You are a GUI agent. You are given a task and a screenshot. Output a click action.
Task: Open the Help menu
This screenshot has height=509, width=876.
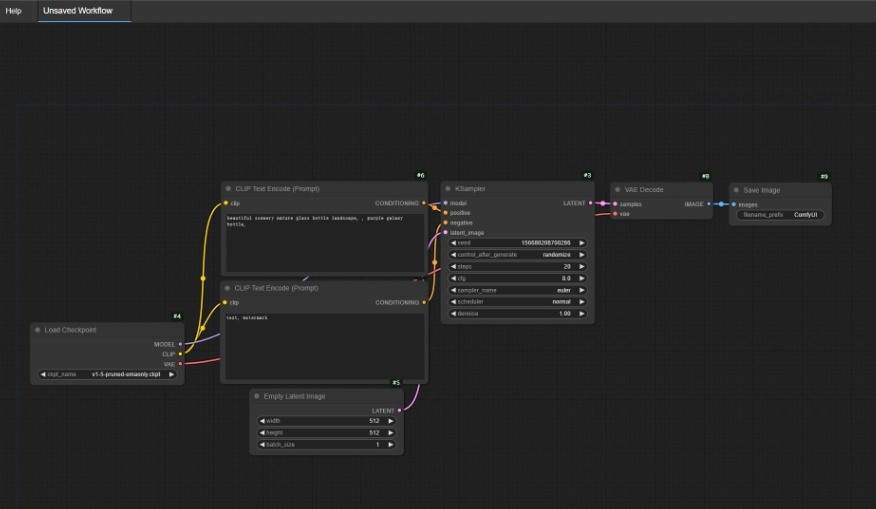(14, 11)
